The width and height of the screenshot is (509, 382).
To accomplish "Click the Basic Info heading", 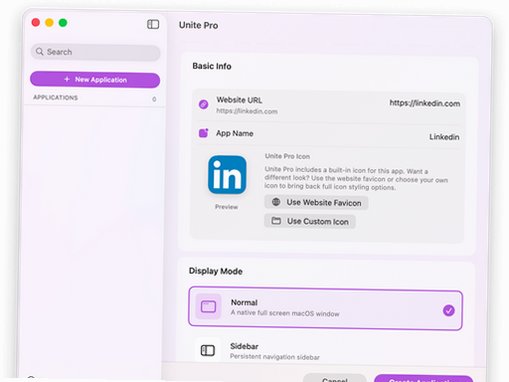I will click(x=212, y=66).
